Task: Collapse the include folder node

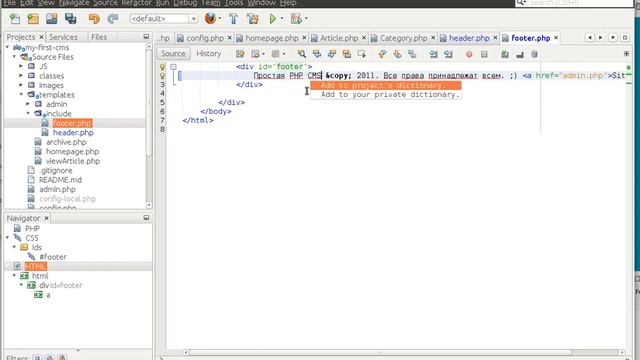Action: point(28,113)
